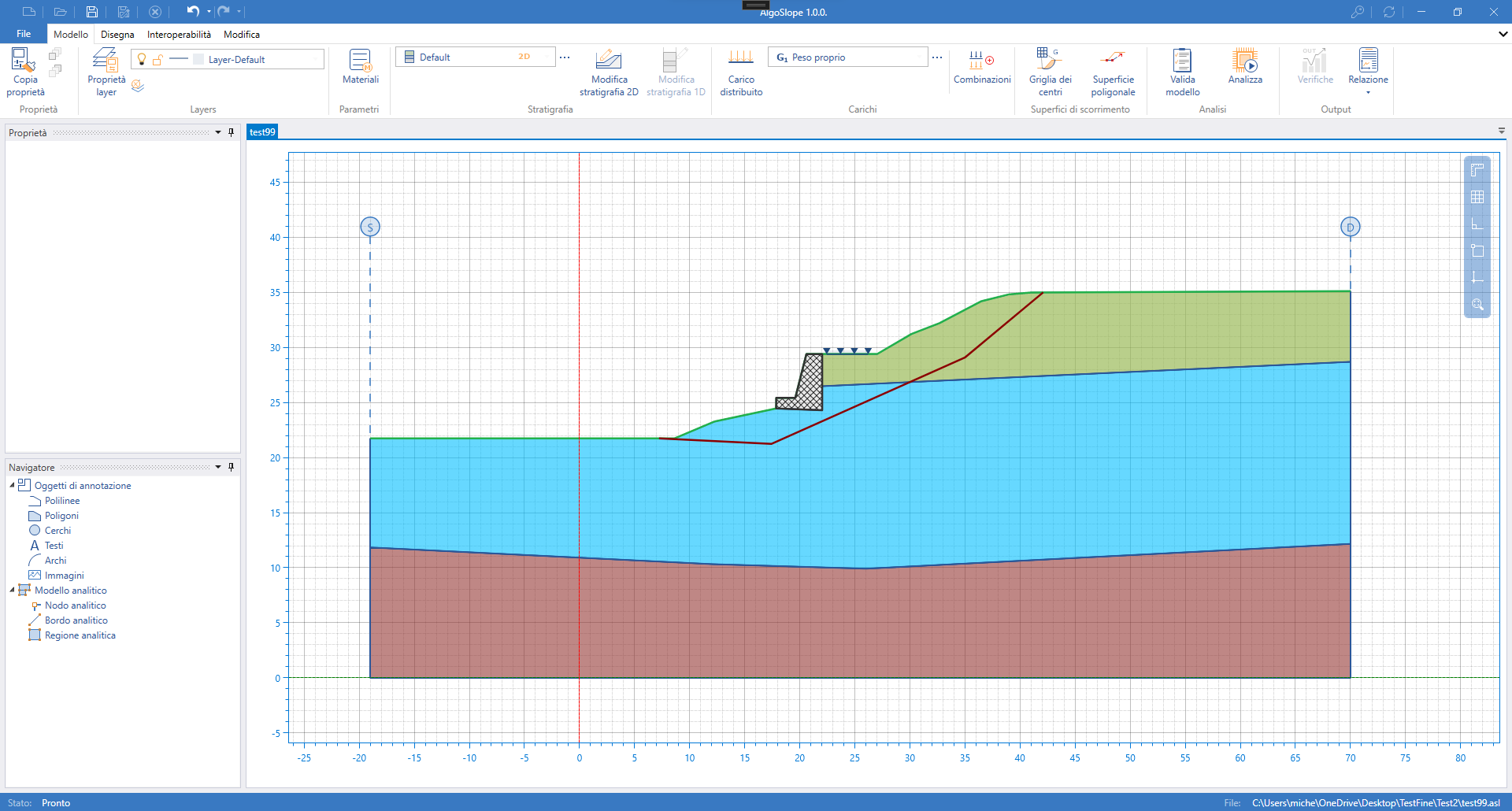Start analysis with Analizza
Image resolution: width=1512 pixels, height=811 pixels.
[x=1245, y=67]
